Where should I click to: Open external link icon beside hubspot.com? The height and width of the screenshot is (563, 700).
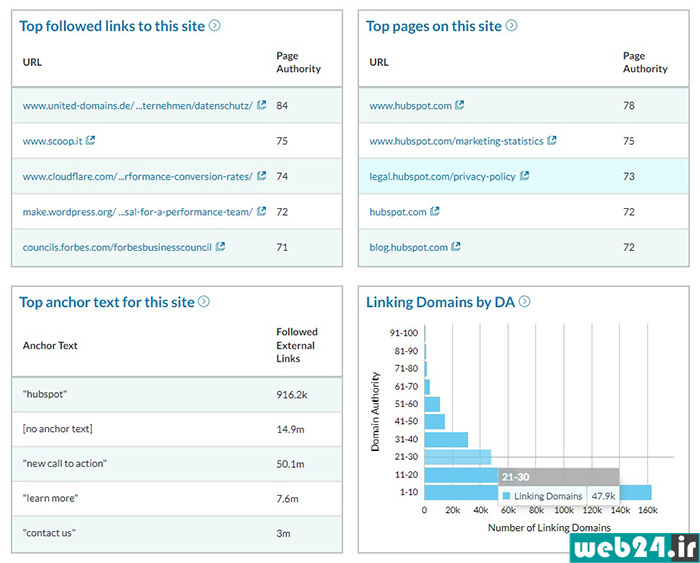(x=435, y=211)
